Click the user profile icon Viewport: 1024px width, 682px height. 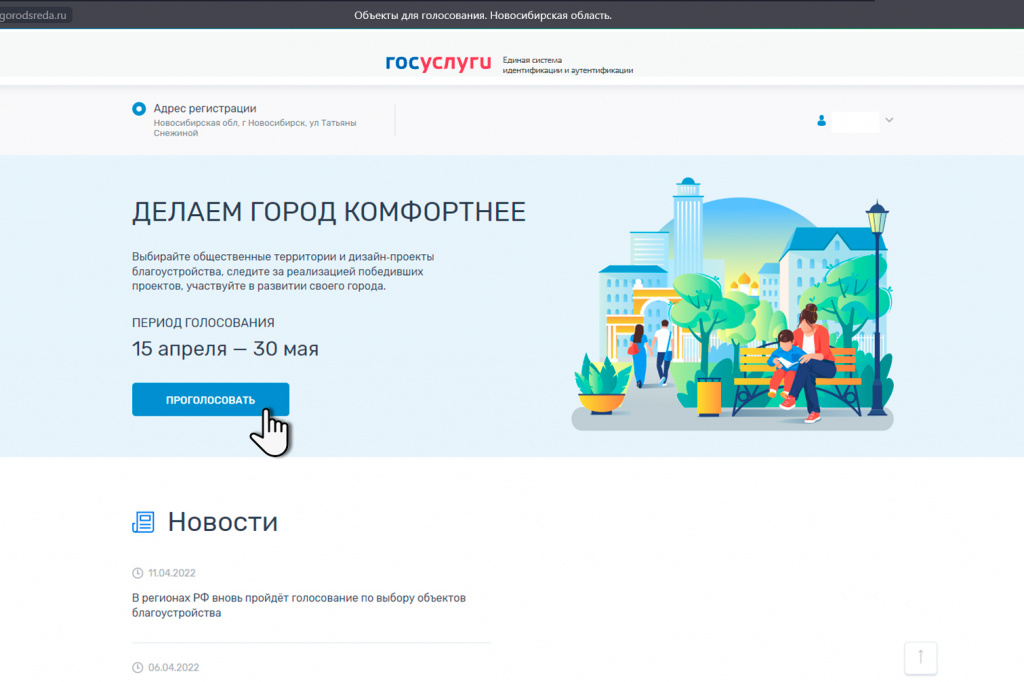(x=822, y=121)
